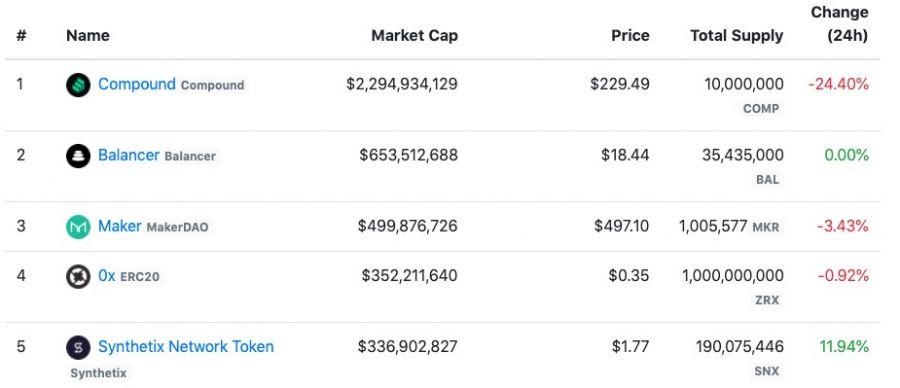Click the # rank column header
Image resolution: width=900 pixels, height=388 pixels.
coord(21,36)
